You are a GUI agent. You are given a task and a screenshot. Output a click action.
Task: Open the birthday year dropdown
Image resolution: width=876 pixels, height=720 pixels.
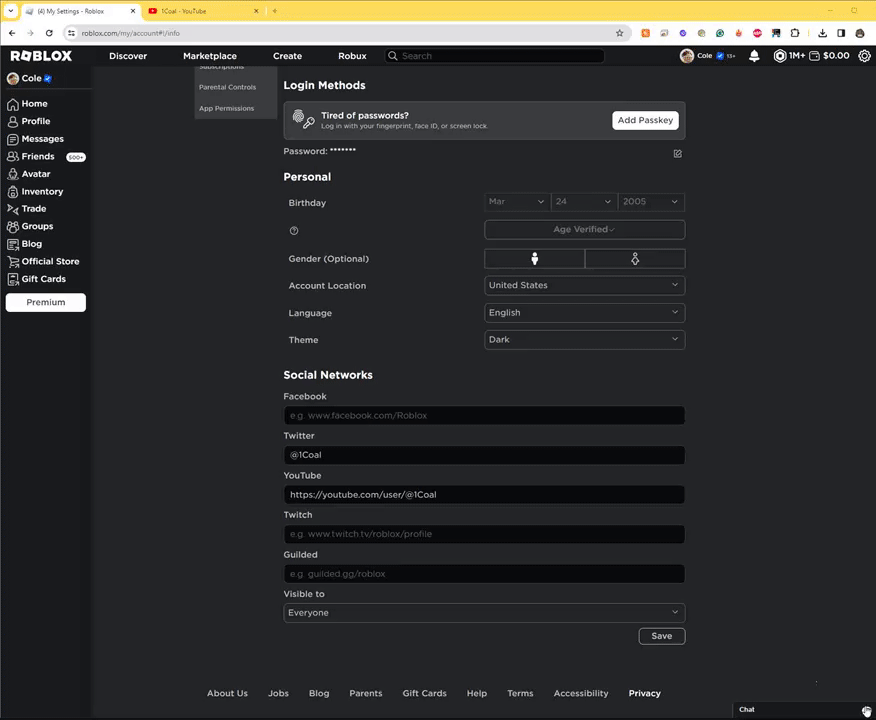(651, 202)
